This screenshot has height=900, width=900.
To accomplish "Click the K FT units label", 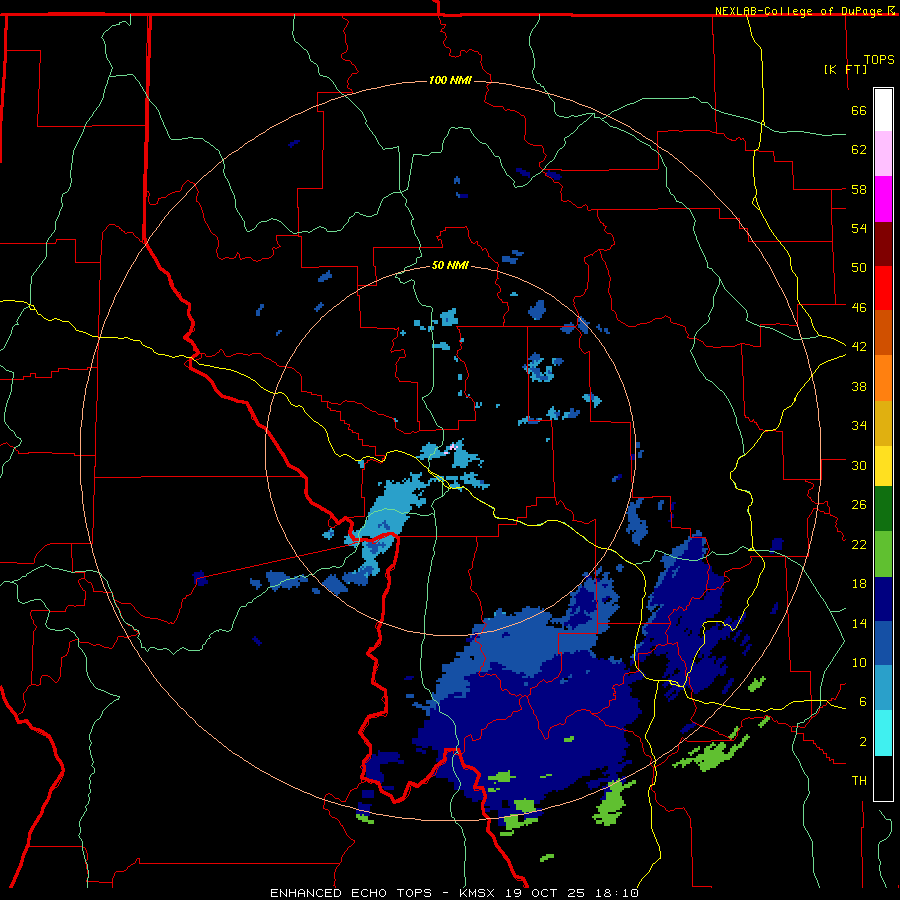I will pyautogui.click(x=845, y=69).
